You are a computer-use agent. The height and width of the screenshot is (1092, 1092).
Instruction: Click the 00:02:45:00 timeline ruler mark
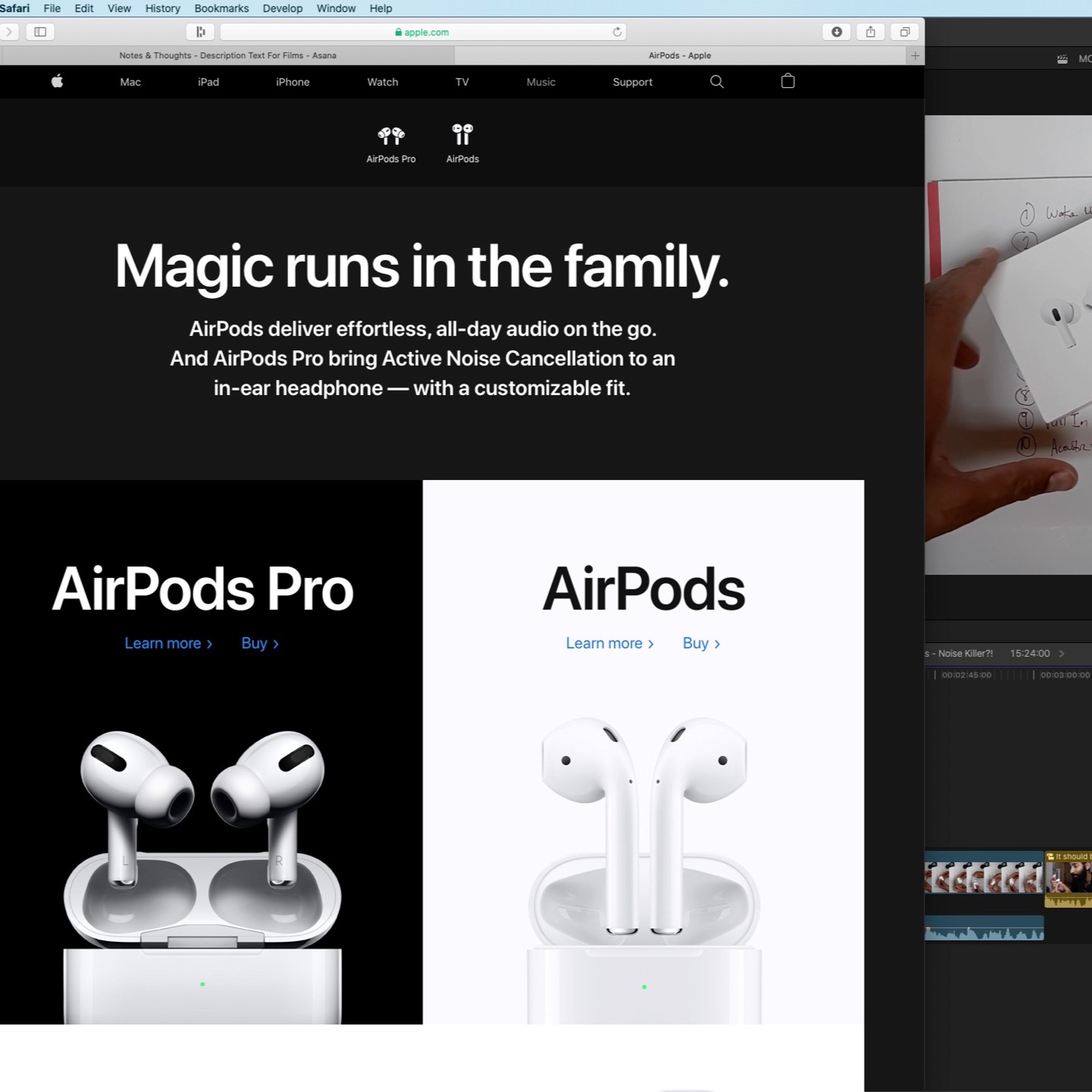966,675
